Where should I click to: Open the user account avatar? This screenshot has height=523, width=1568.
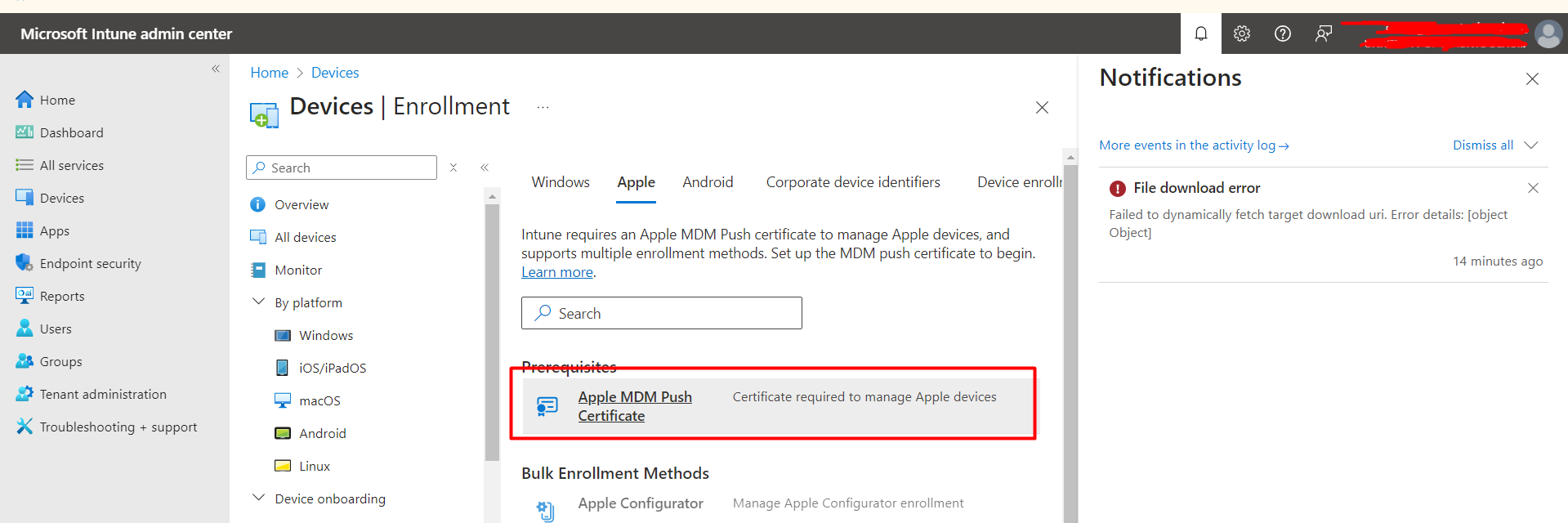click(1548, 34)
